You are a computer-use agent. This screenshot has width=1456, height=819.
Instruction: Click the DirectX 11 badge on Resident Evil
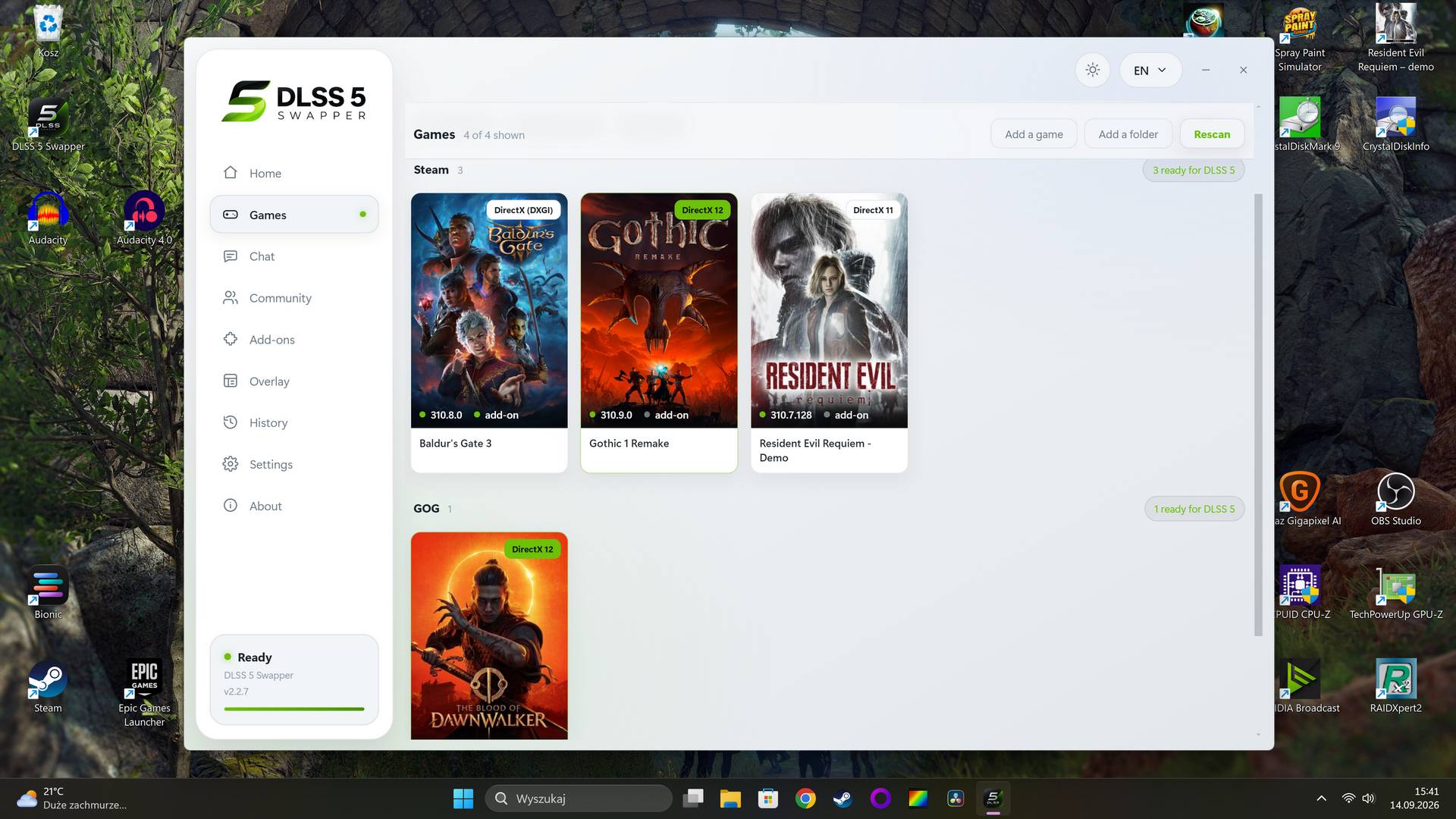(873, 210)
